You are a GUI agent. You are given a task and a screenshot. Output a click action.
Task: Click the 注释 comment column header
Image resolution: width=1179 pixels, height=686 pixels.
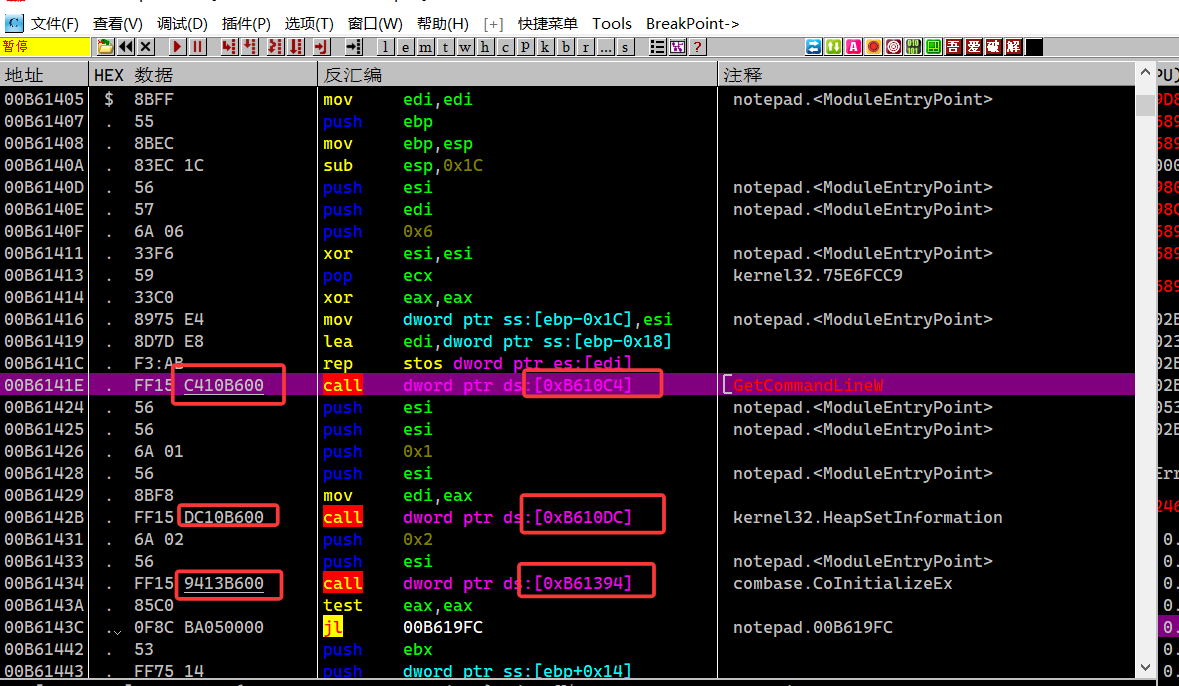click(743, 75)
